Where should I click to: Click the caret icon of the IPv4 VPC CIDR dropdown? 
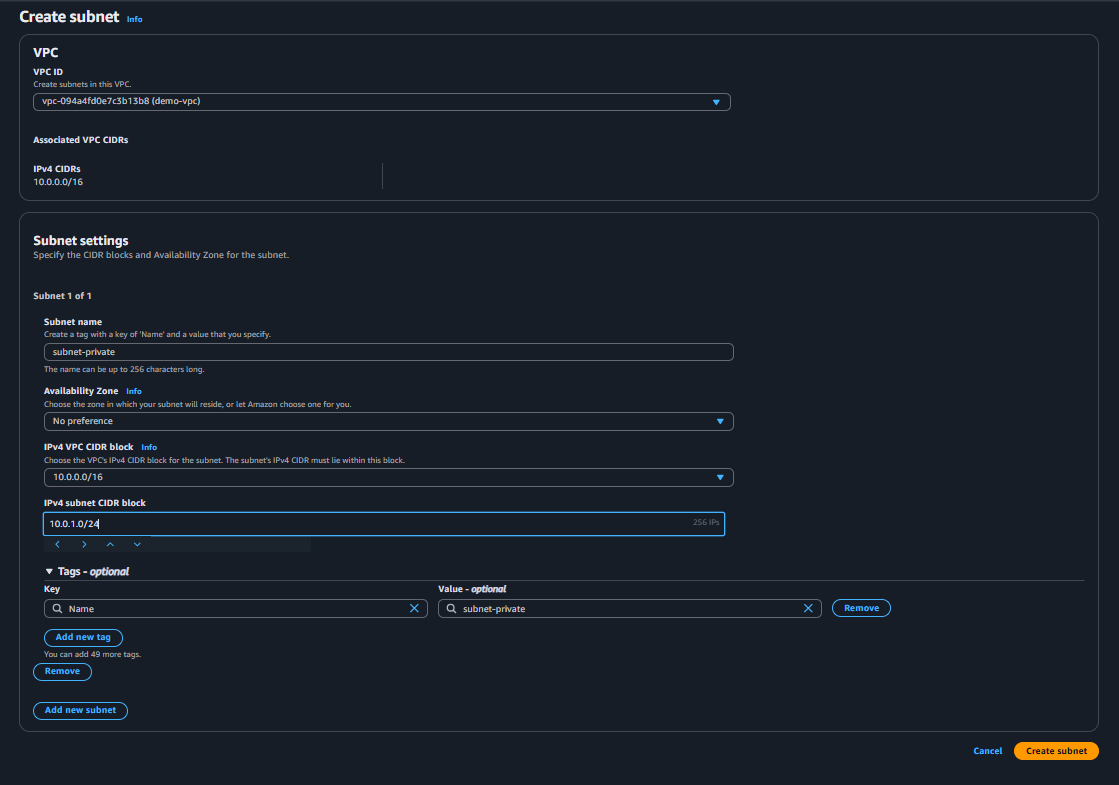click(x=720, y=477)
